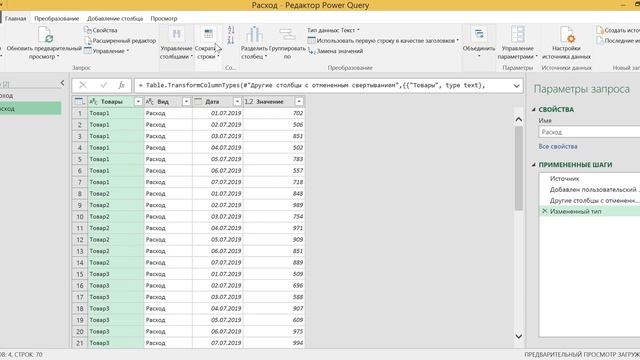Click text type icon on Вид column
This screenshot has height=360, width=640.
pyautogui.click(x=150, y=102)
